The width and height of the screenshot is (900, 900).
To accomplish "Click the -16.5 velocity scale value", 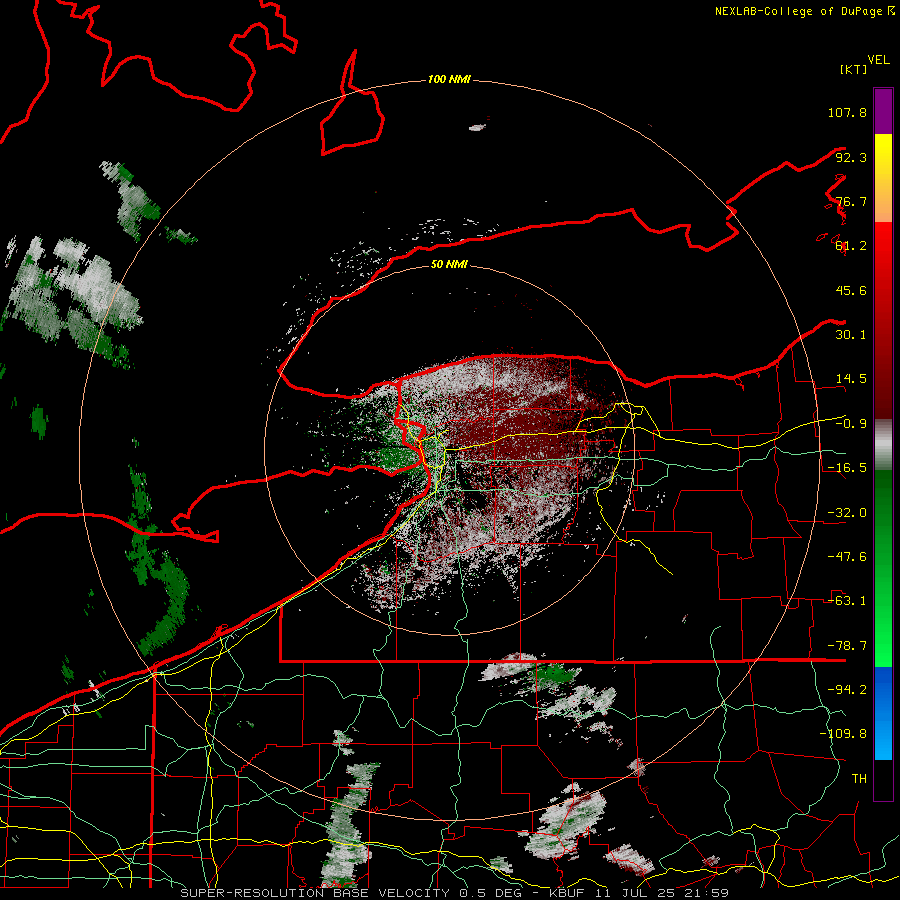I will [847, 468].
